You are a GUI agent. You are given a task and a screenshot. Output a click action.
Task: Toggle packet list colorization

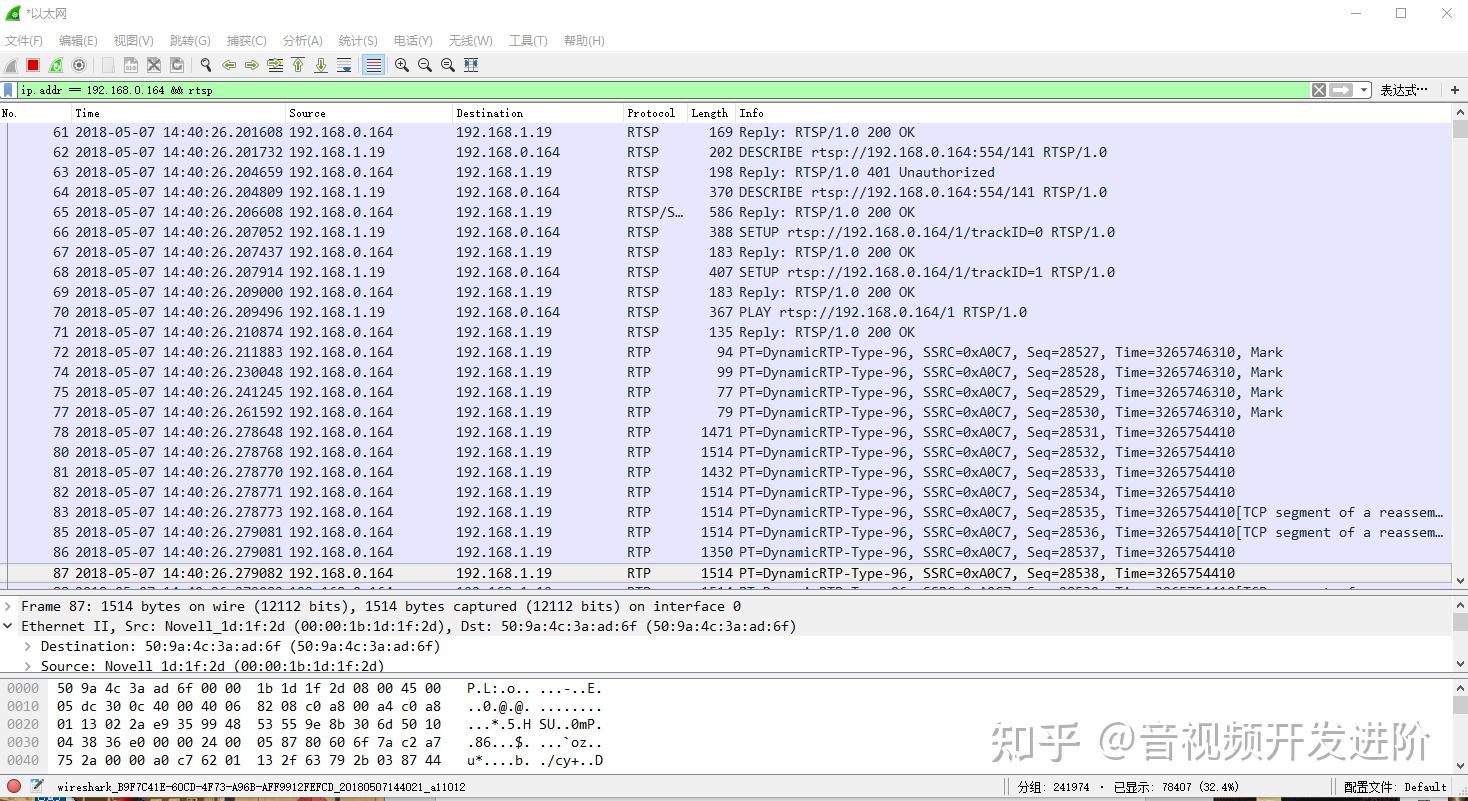point(373,65)
